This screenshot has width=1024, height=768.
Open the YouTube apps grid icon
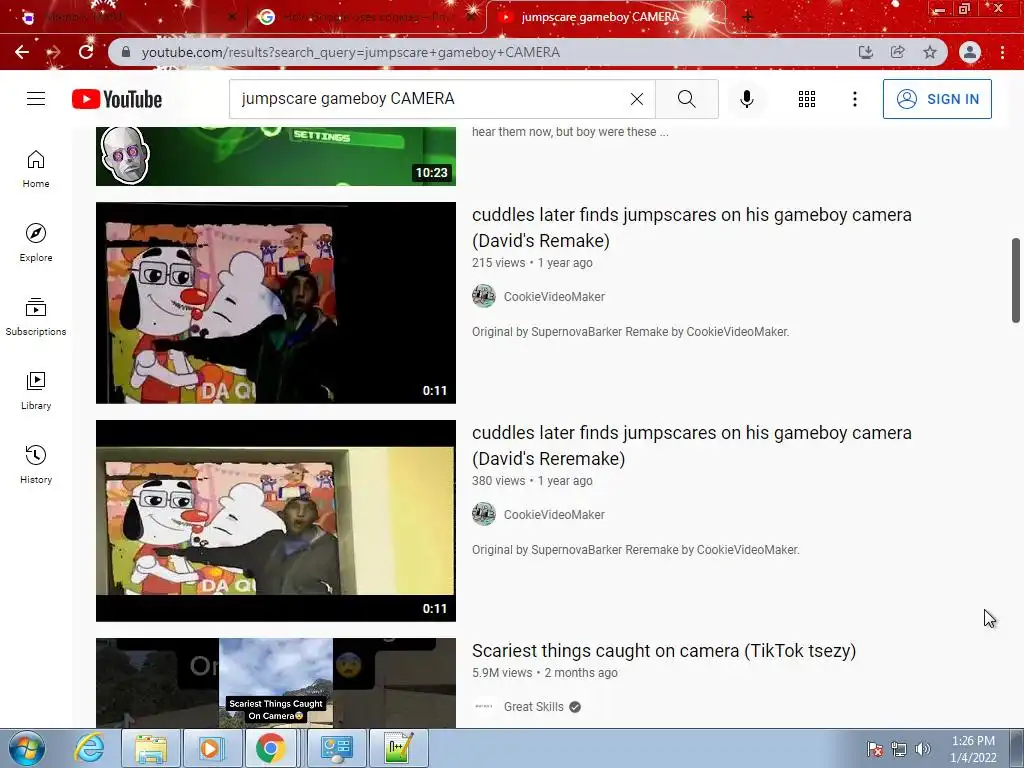coord(807,99)
